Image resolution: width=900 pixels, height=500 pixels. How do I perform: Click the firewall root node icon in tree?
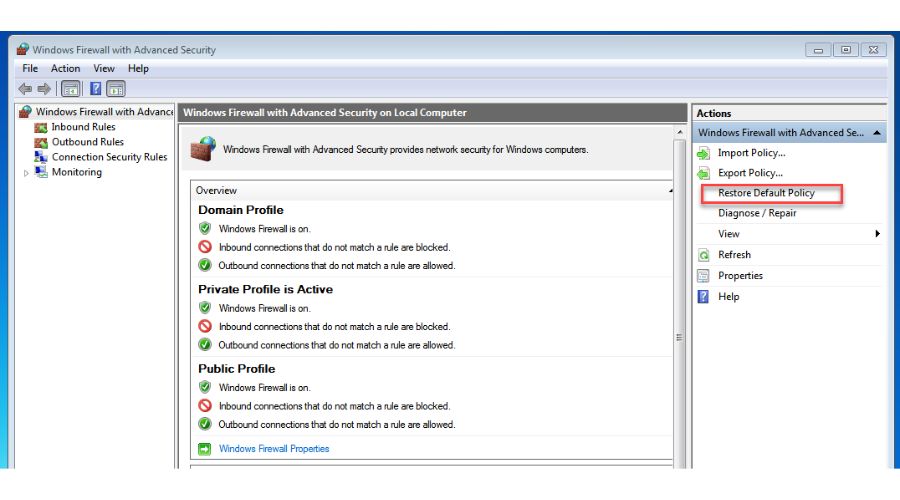[x=25, y=111]
